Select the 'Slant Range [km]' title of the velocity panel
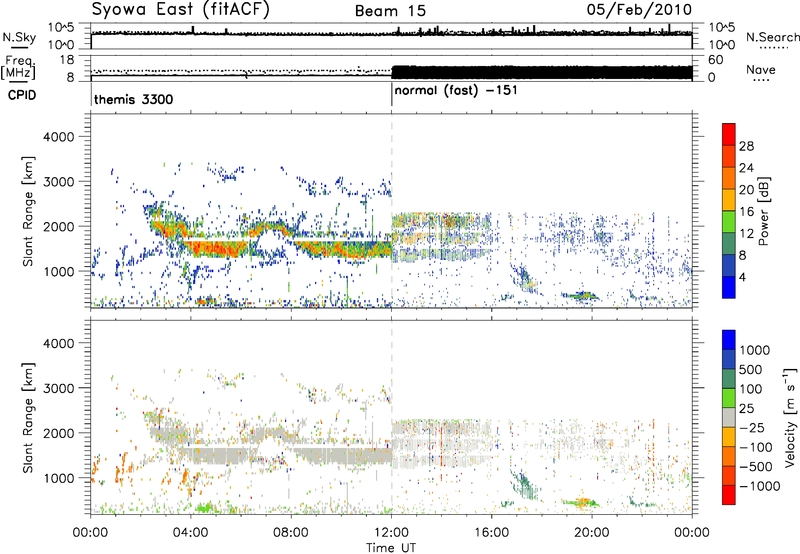The image size is (800, 554). (28, 418)
